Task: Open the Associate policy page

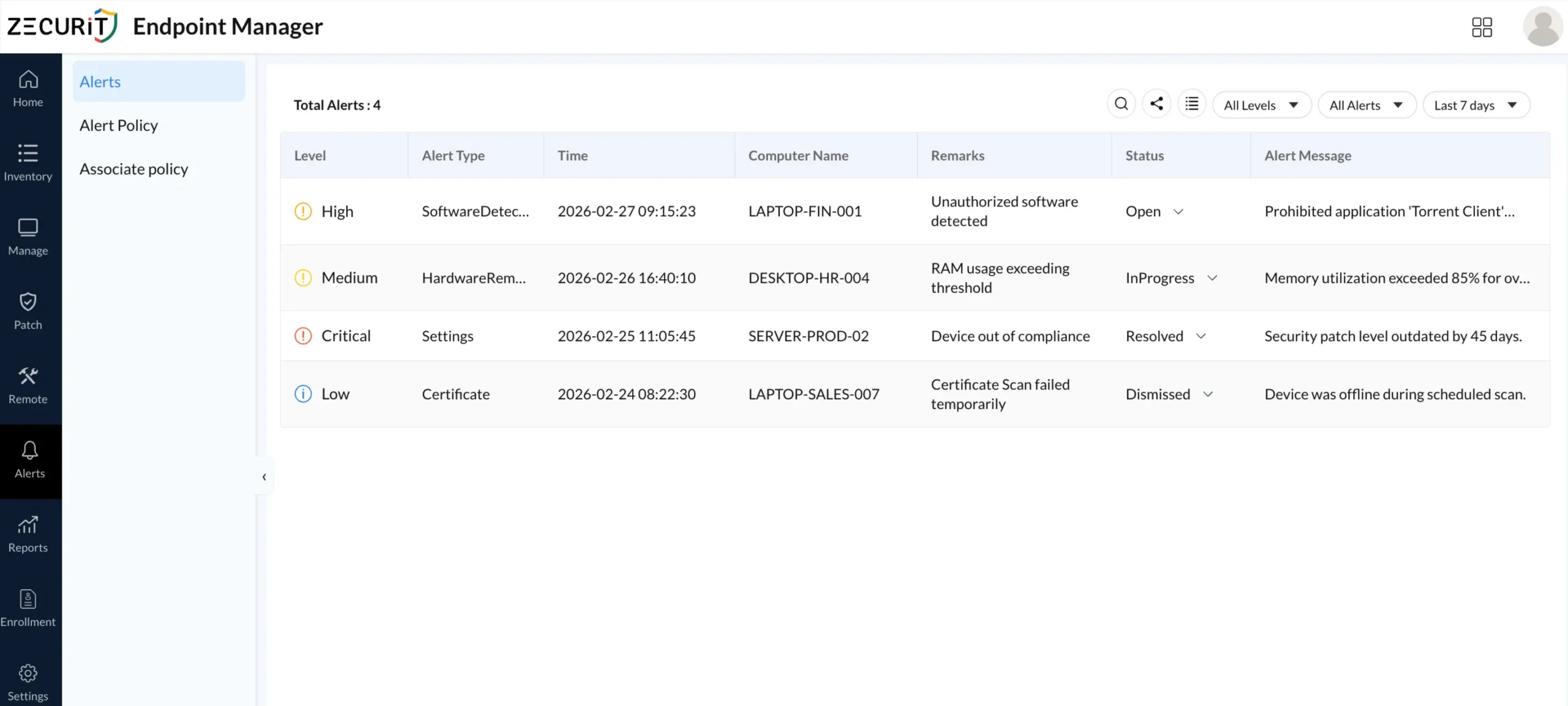Action: tap(134, 168)
